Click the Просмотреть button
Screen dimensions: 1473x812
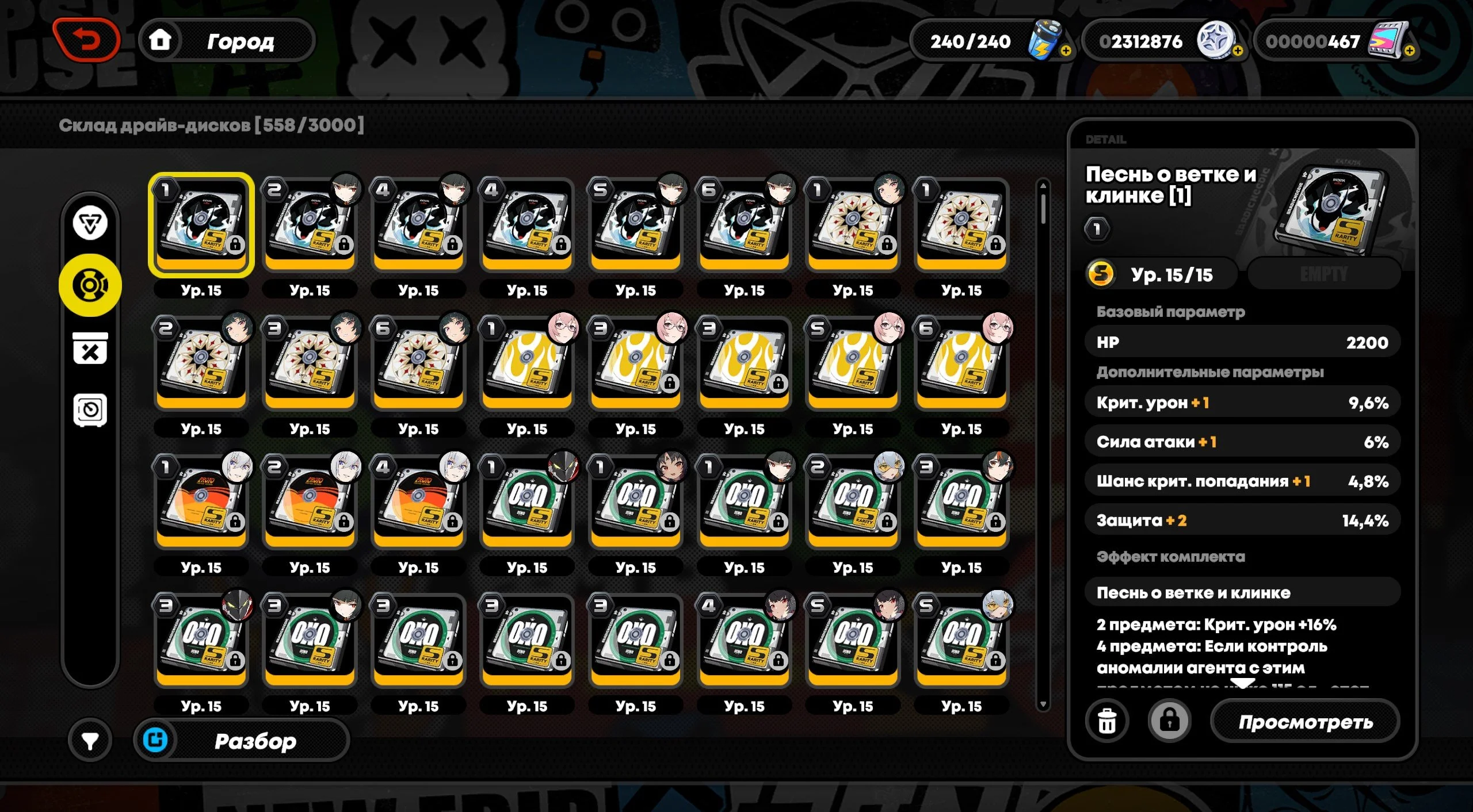point(1305,721)
